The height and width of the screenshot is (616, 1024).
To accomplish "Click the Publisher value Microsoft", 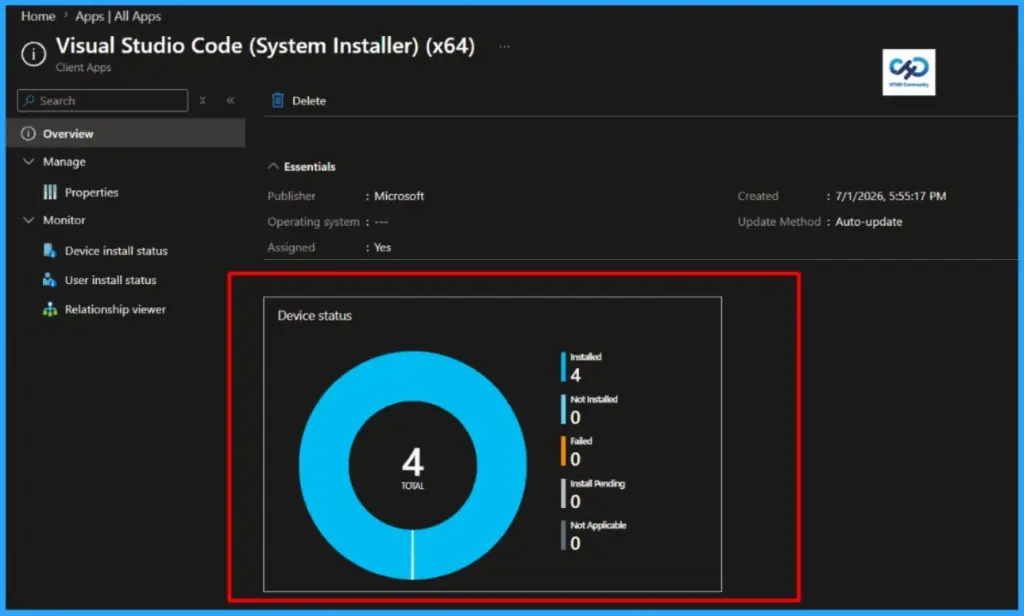I will point(399,196).
